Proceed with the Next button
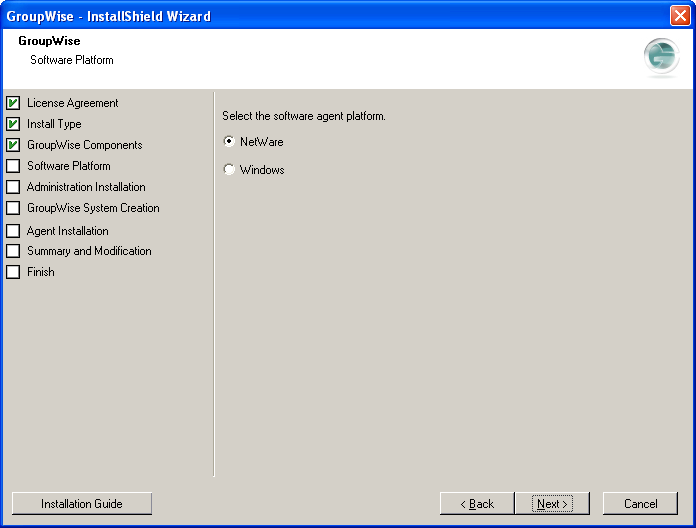The height and width of the screenshot is (528, 696). pyautogui.click(x=552, y=504)
